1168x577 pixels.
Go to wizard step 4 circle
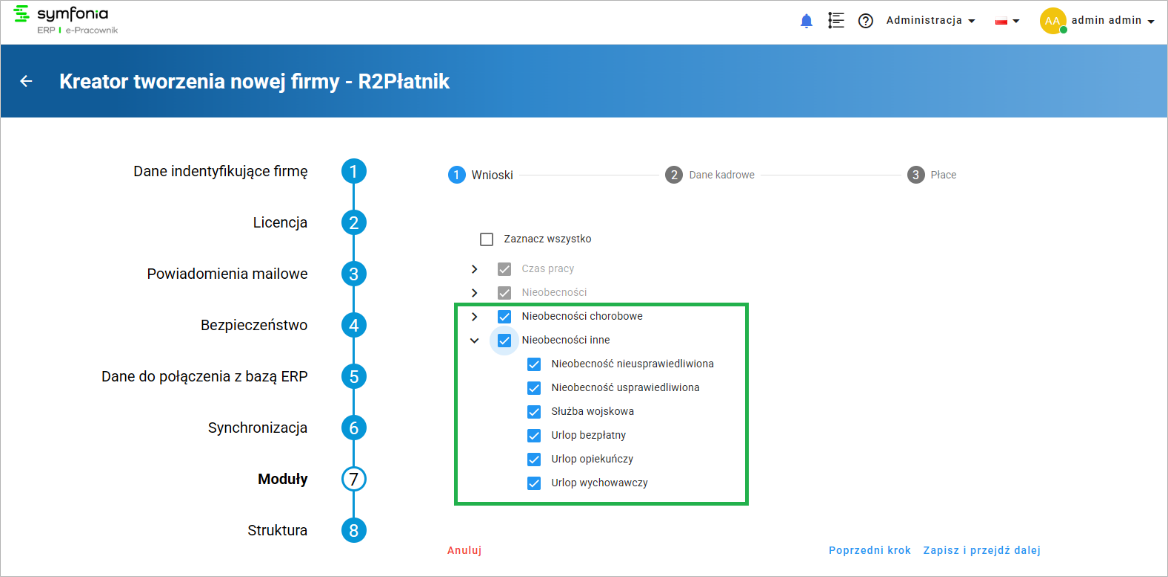click(x=354, y=325)
